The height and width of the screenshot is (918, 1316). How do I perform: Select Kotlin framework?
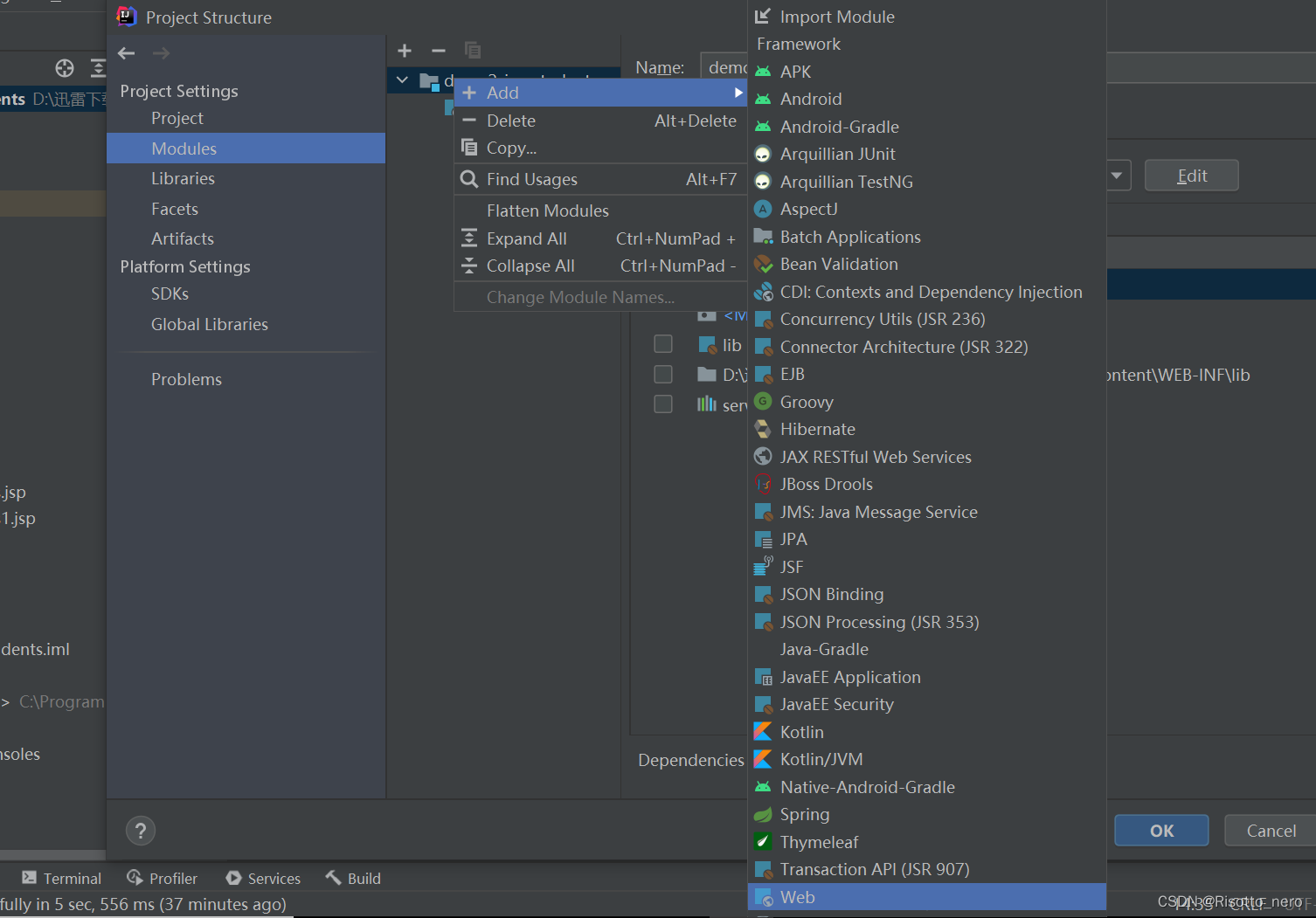coord(927,732)
